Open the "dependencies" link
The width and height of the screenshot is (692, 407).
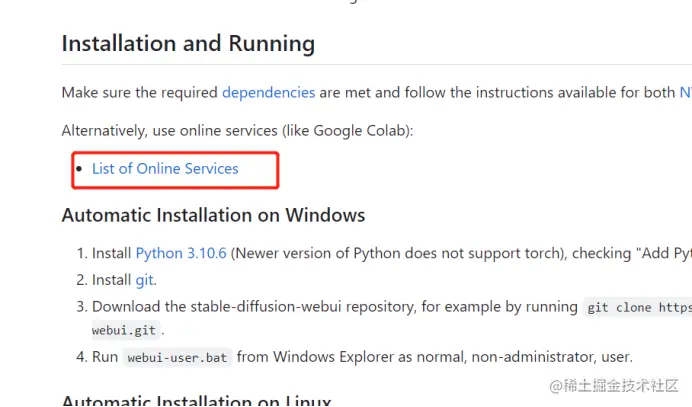coord(268,92)
